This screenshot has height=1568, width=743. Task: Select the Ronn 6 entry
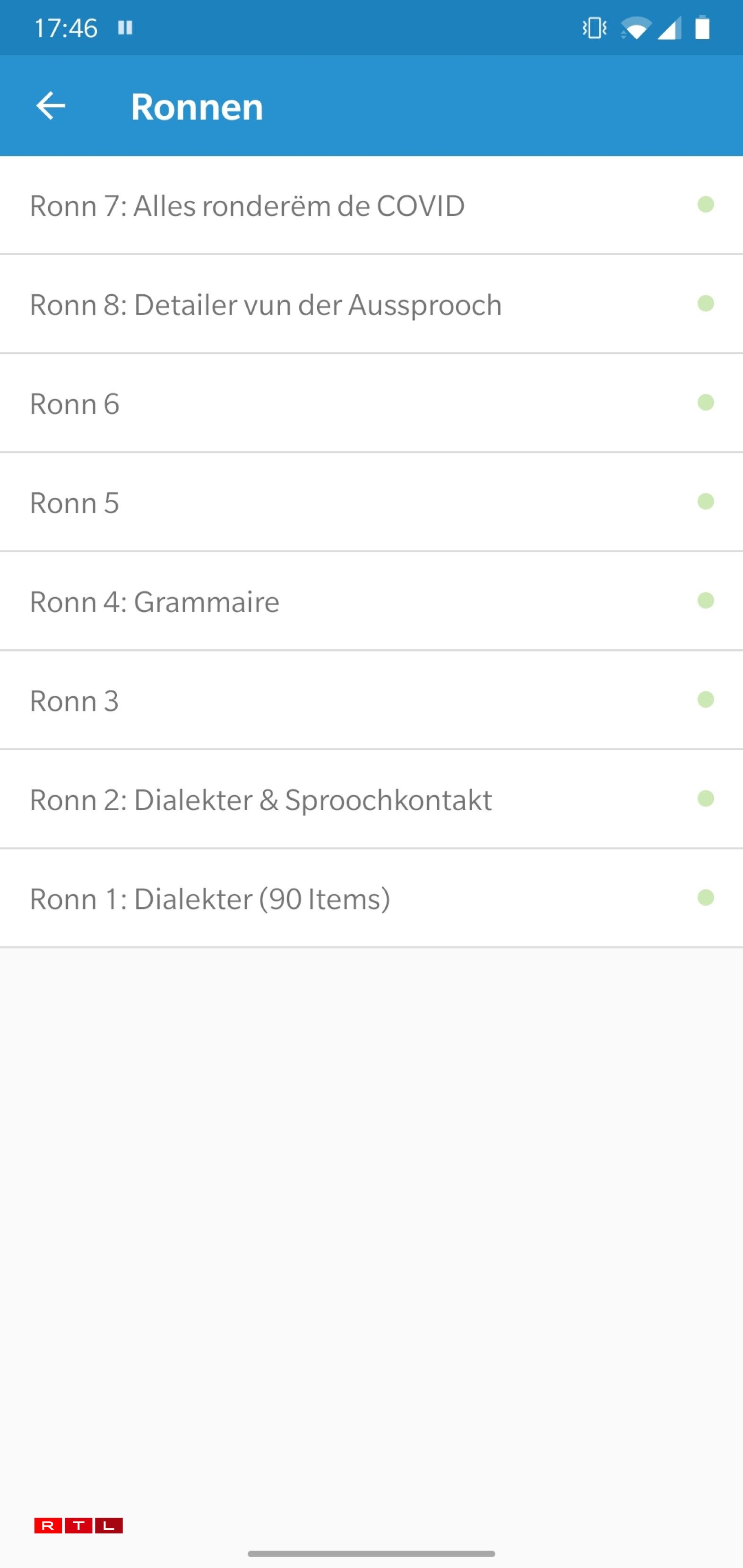[75, 403]
